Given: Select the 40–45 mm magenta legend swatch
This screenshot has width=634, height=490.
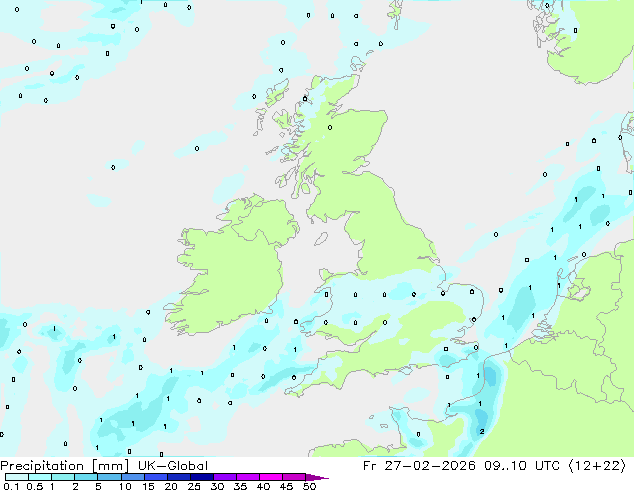Looking at the screenshot, I should pyautogui.click(x=271, y=477).
